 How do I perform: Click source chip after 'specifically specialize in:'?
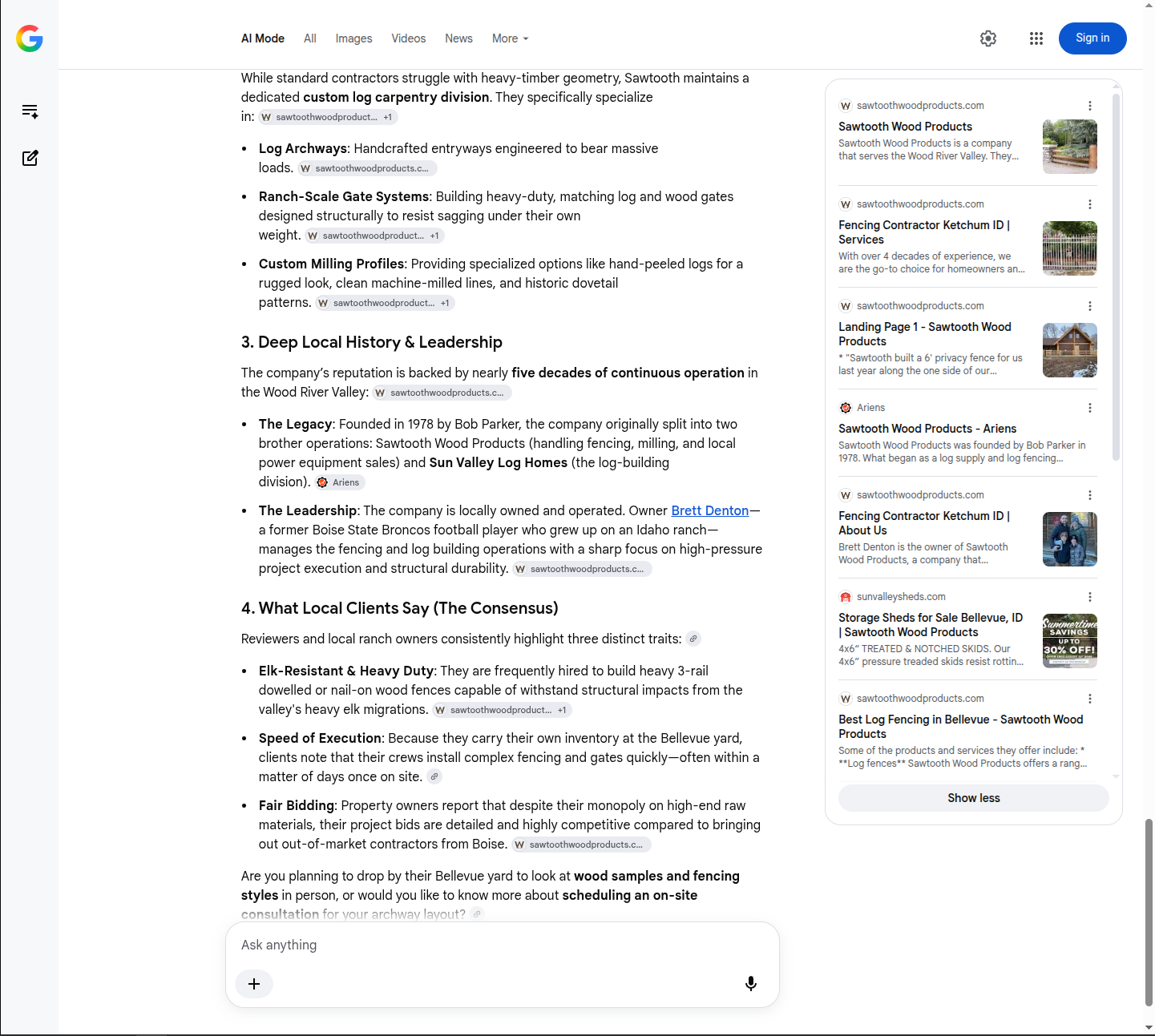click(x=328, y=117)
